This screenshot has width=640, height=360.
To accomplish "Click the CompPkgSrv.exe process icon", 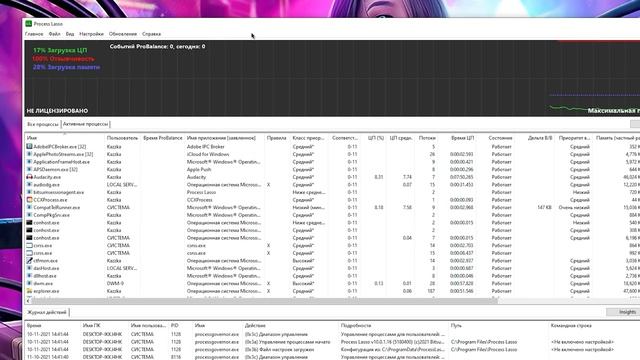I will point(29,215).
